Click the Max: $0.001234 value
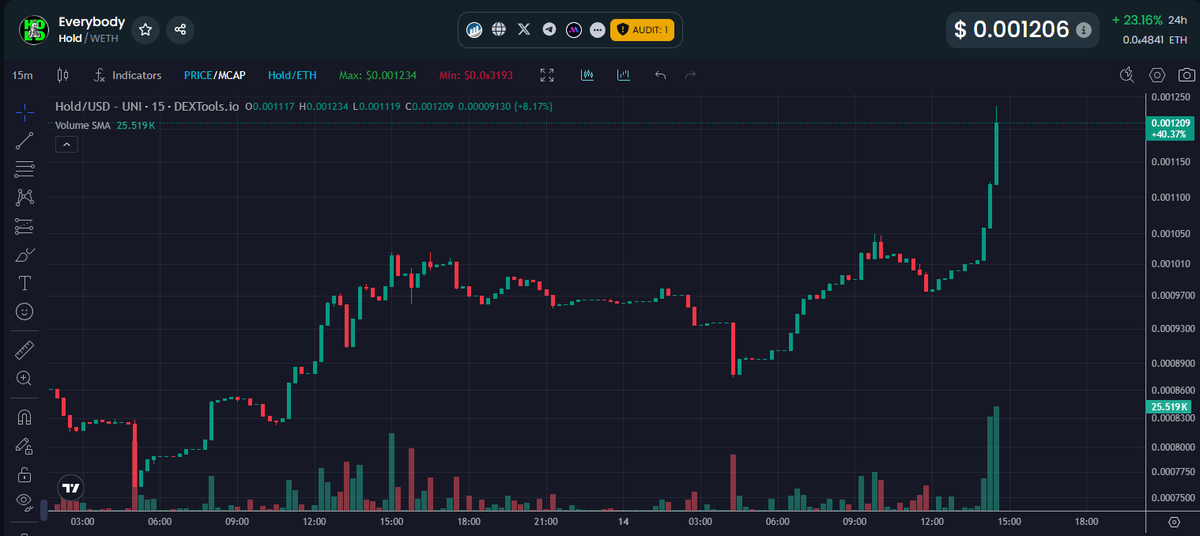Image resolution: width=1200 pixels, height=536 pixels. [x=377, y=75]
